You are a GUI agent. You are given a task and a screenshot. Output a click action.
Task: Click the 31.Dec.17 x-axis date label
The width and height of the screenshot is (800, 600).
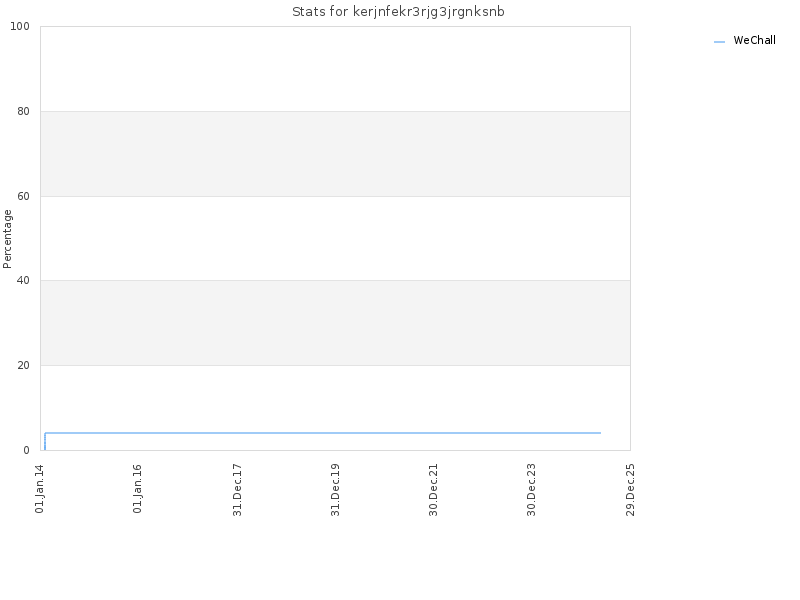point(237,490)
